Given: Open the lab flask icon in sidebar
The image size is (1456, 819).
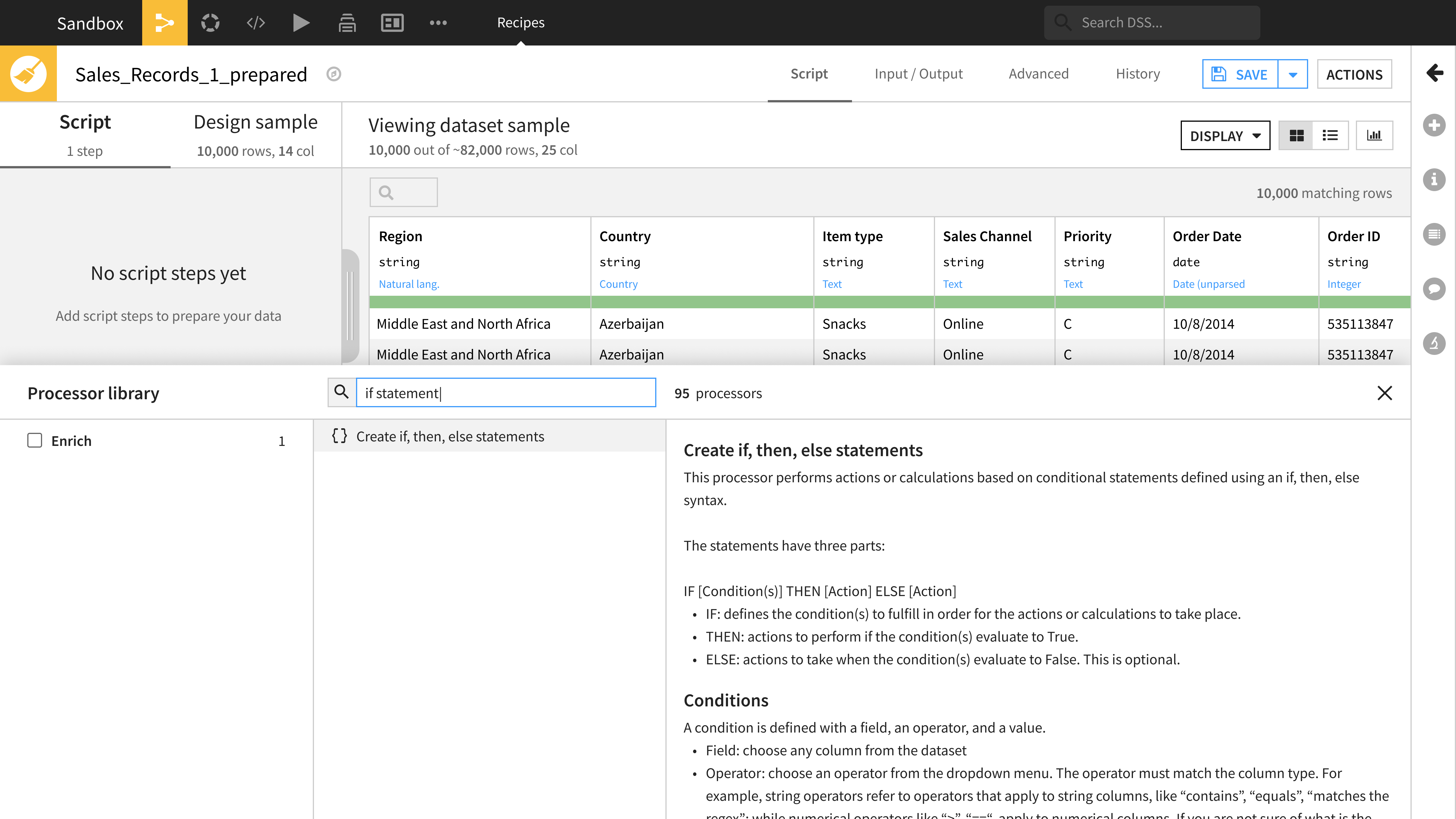Looking at the screenshot, I should click(x=1434, y=343).
